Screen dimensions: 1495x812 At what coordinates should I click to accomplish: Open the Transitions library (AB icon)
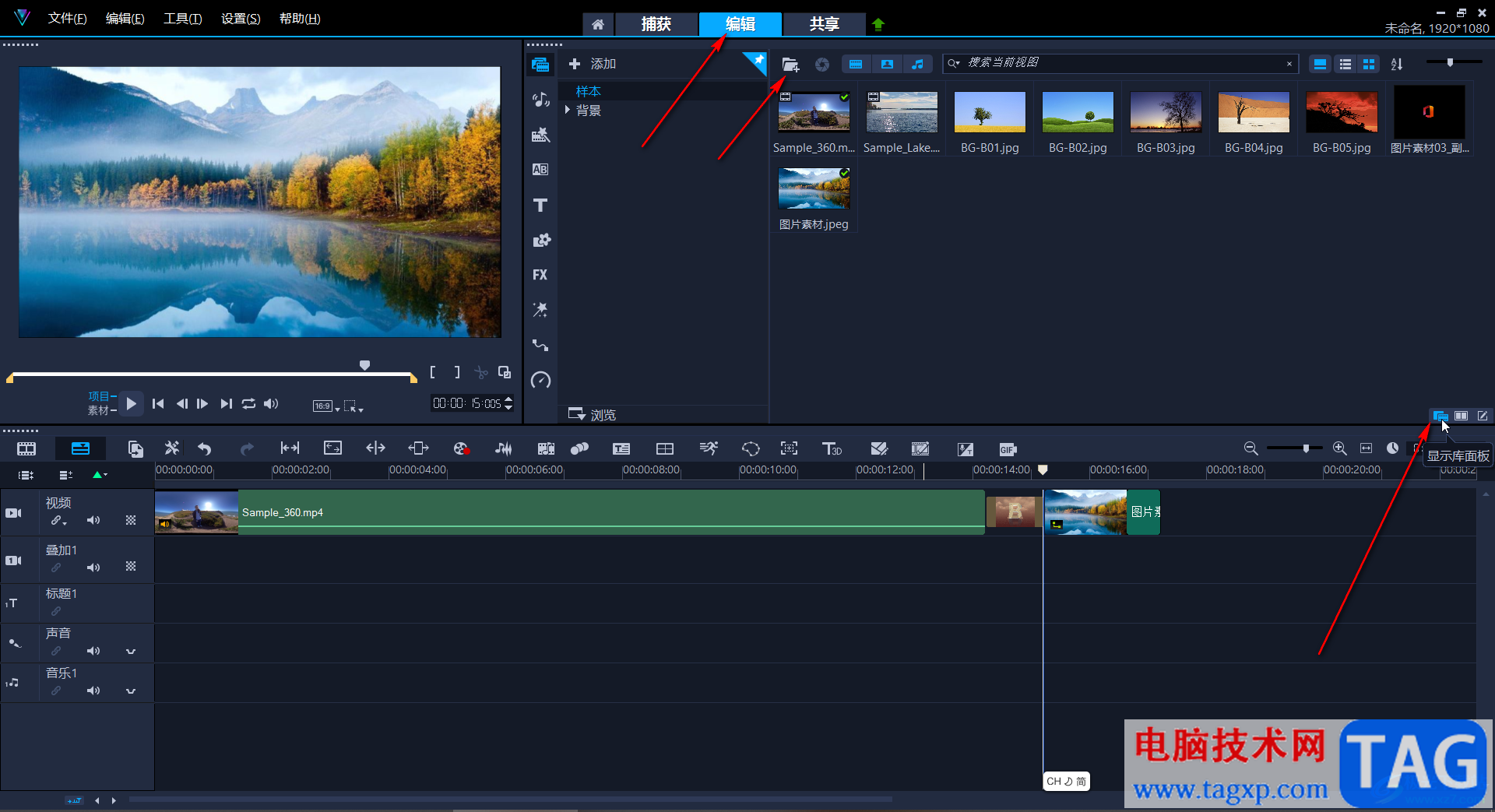pyautogui.click(x=540, y=170)
